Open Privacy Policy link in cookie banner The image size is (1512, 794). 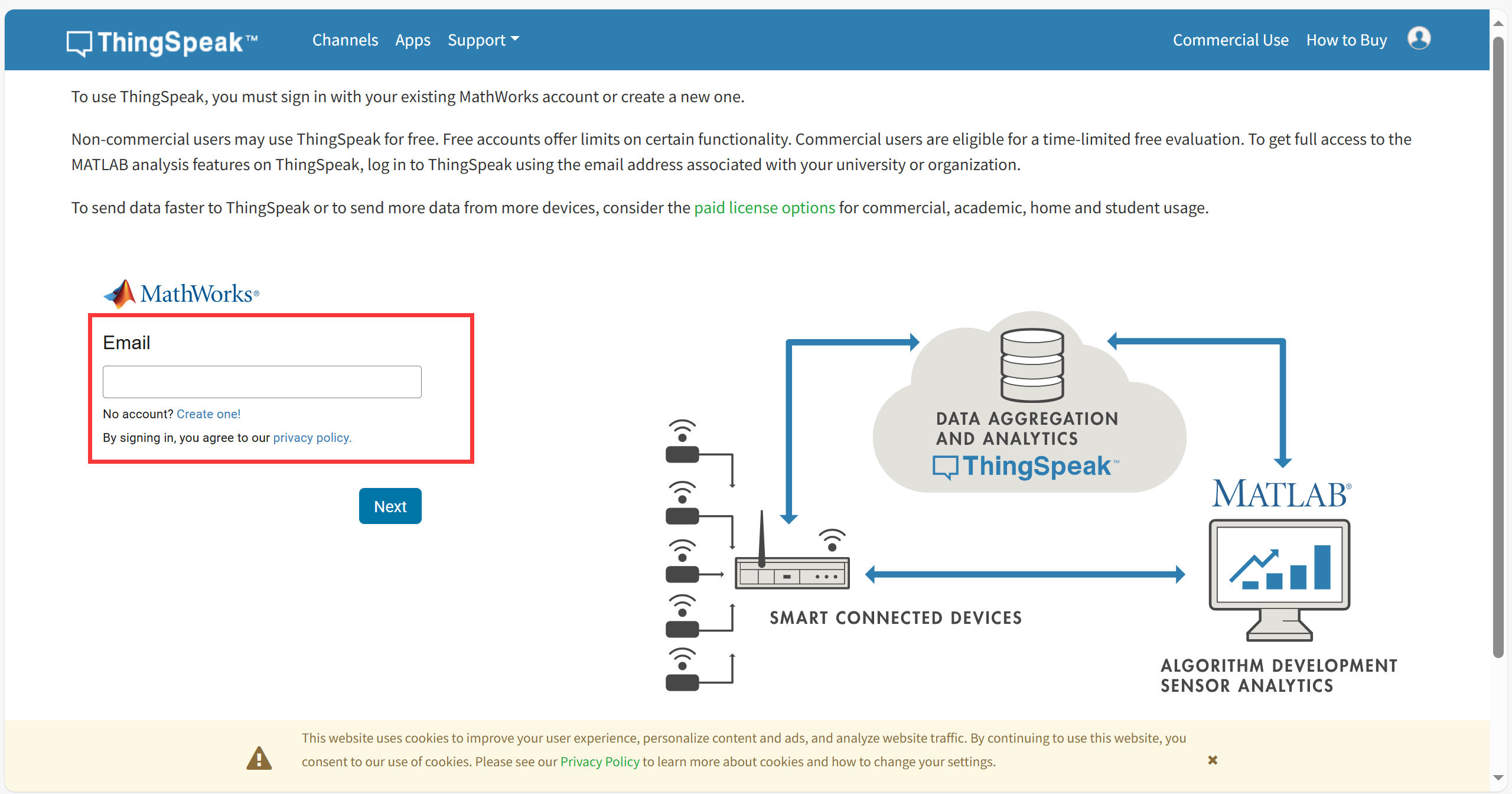(599, 762)
